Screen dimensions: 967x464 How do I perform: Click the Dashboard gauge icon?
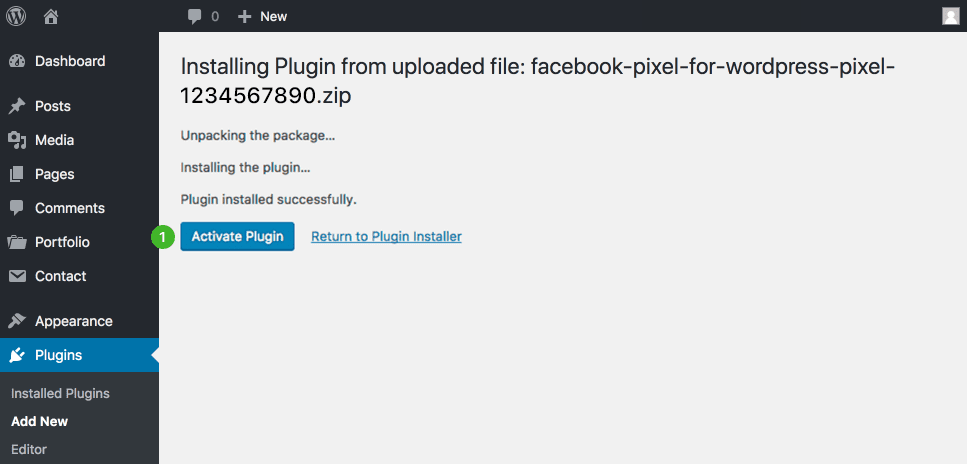(17, 61)
